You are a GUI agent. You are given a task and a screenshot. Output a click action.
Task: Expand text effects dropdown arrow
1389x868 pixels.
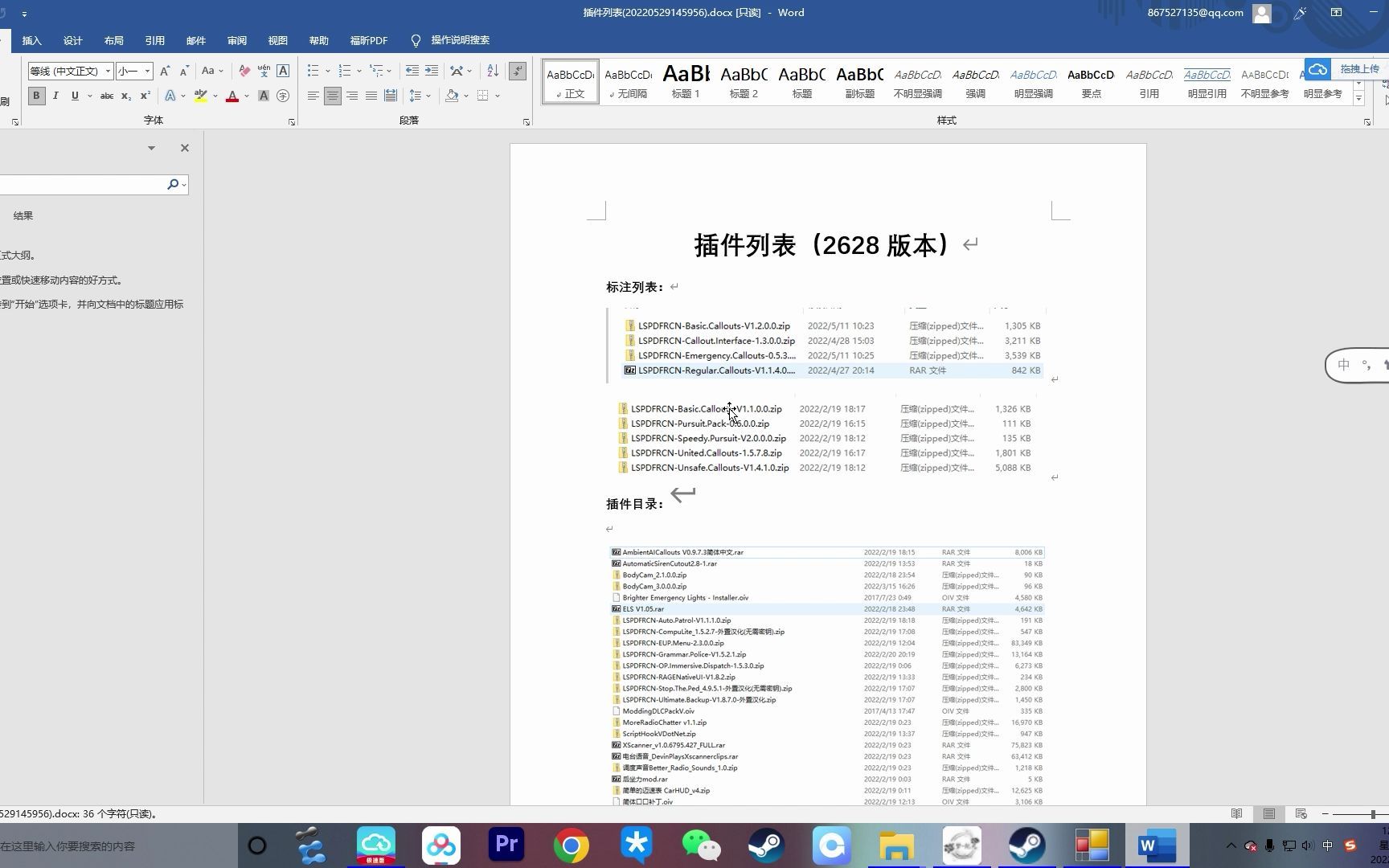click(x=183, y=96)
